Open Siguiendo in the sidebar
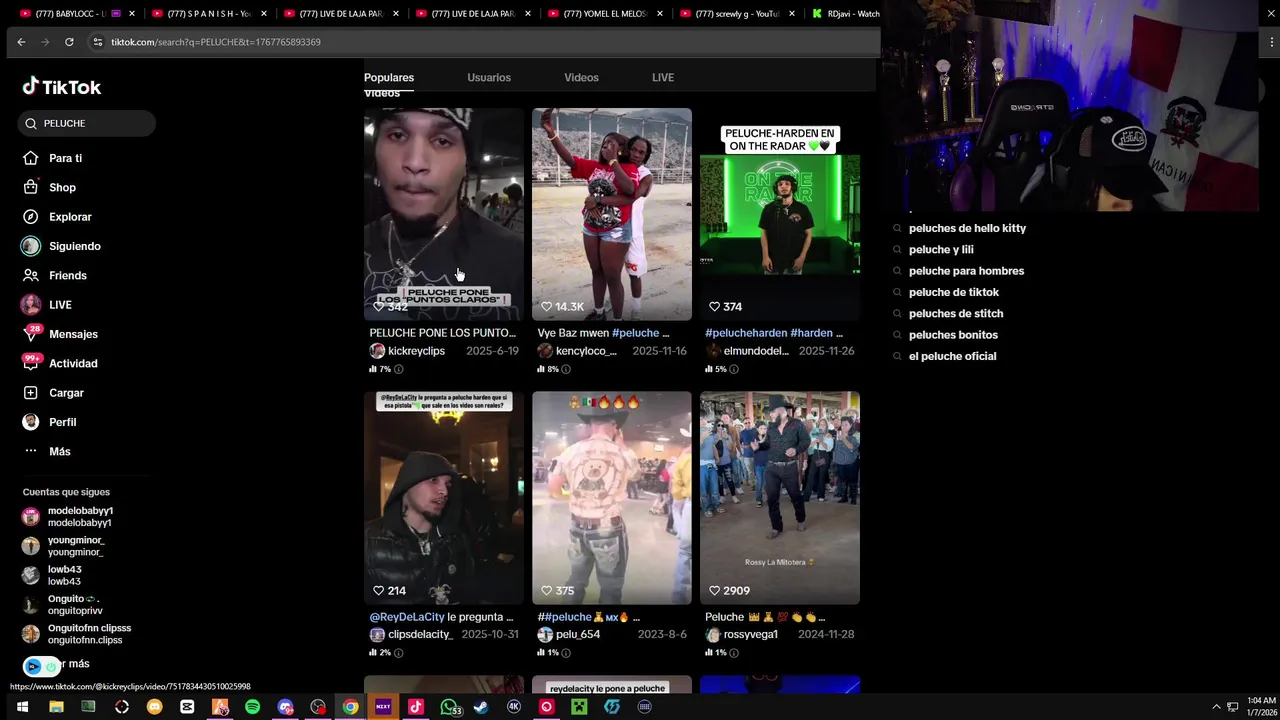The height and width of the screenshot is (720, 1280). coord(75,246)
